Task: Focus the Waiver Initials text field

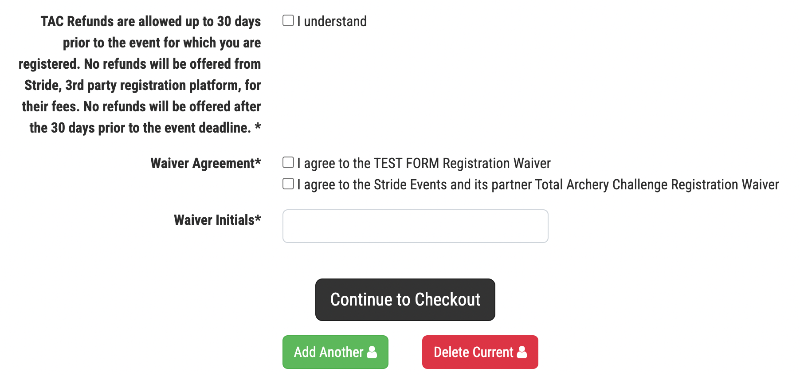Action: (x=415, y=226)
